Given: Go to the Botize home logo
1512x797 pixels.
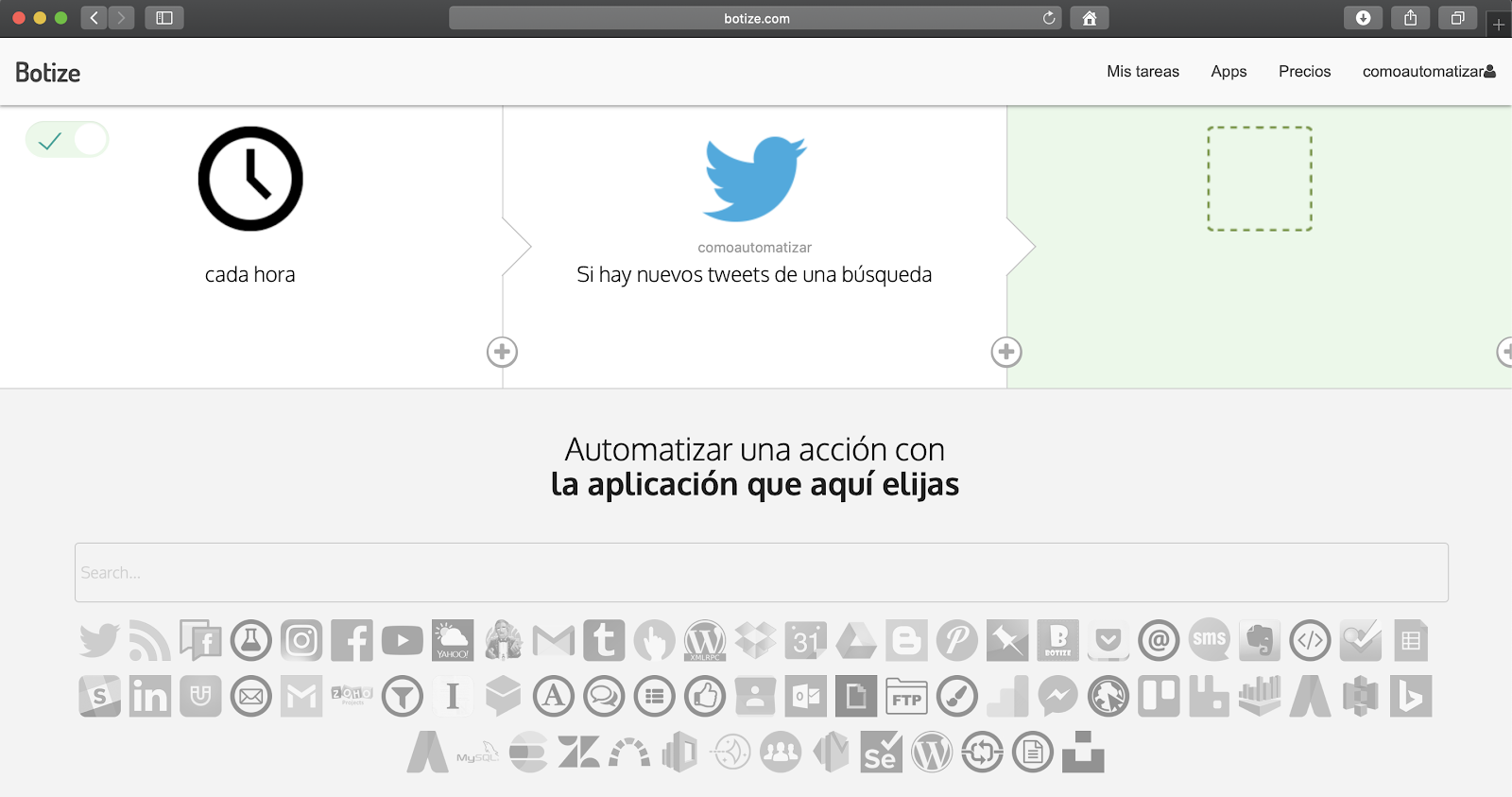Looking at the screenshot, I should coord(47,73).
